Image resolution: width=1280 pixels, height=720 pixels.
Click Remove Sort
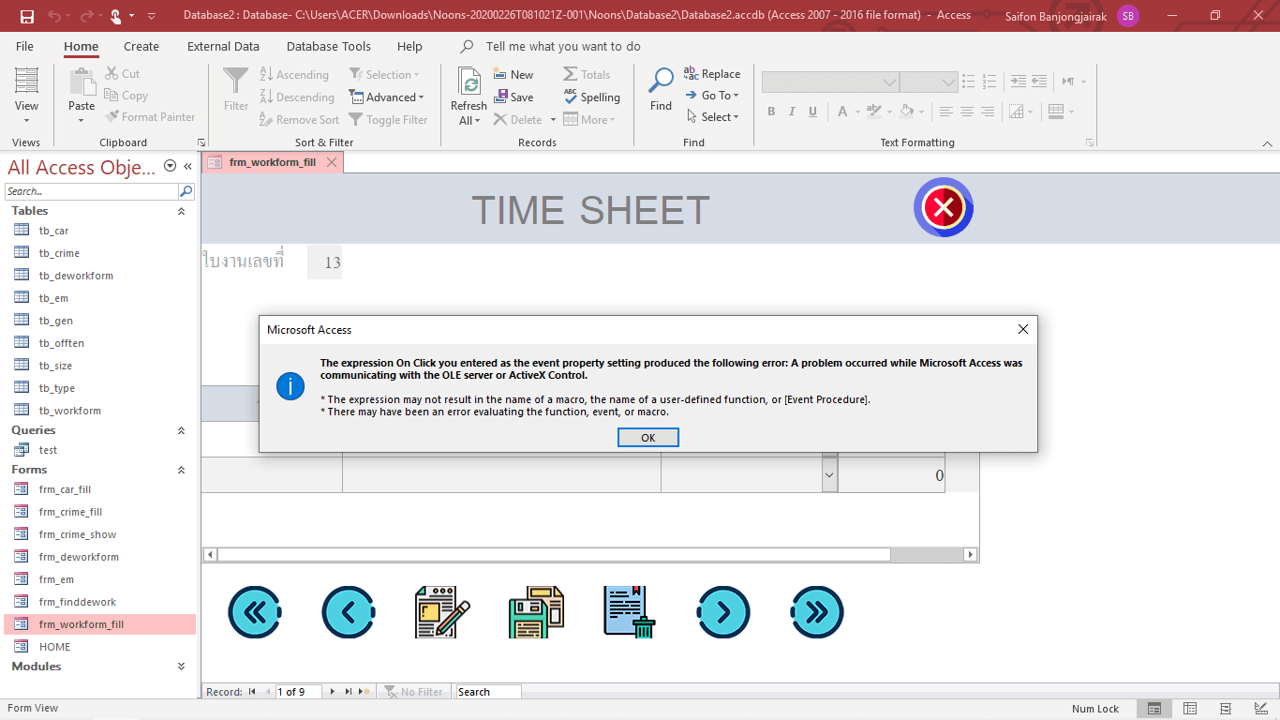pos(299,120)
